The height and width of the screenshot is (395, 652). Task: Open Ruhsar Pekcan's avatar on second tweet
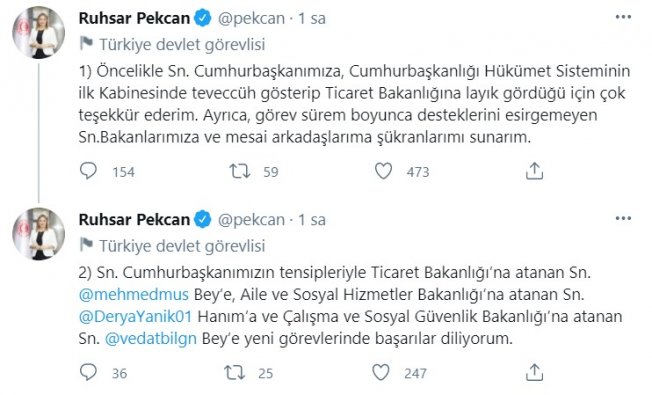[39, 234]
